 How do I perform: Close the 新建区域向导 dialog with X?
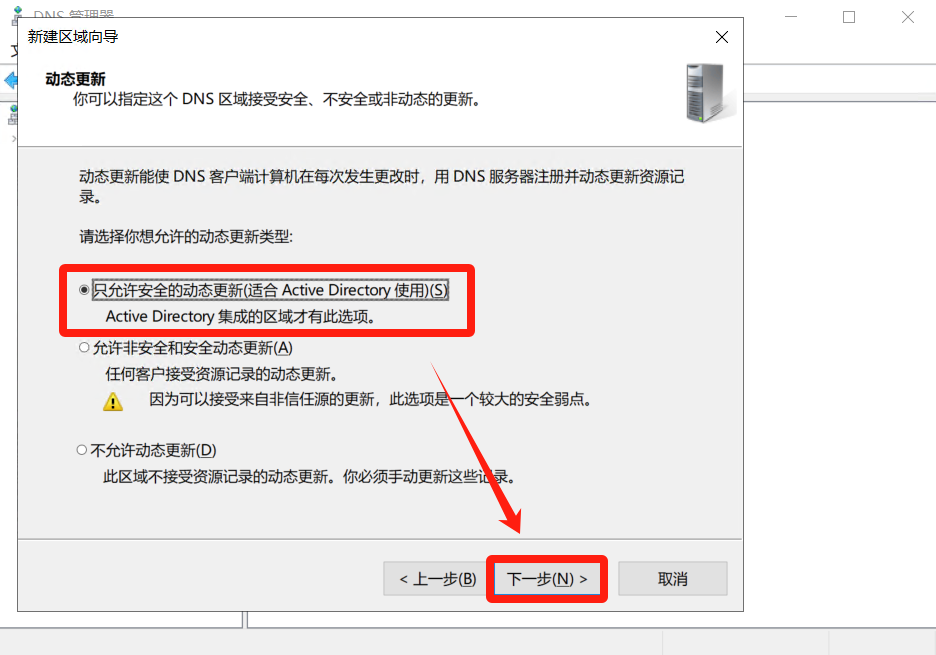click(x=722, y=37)
